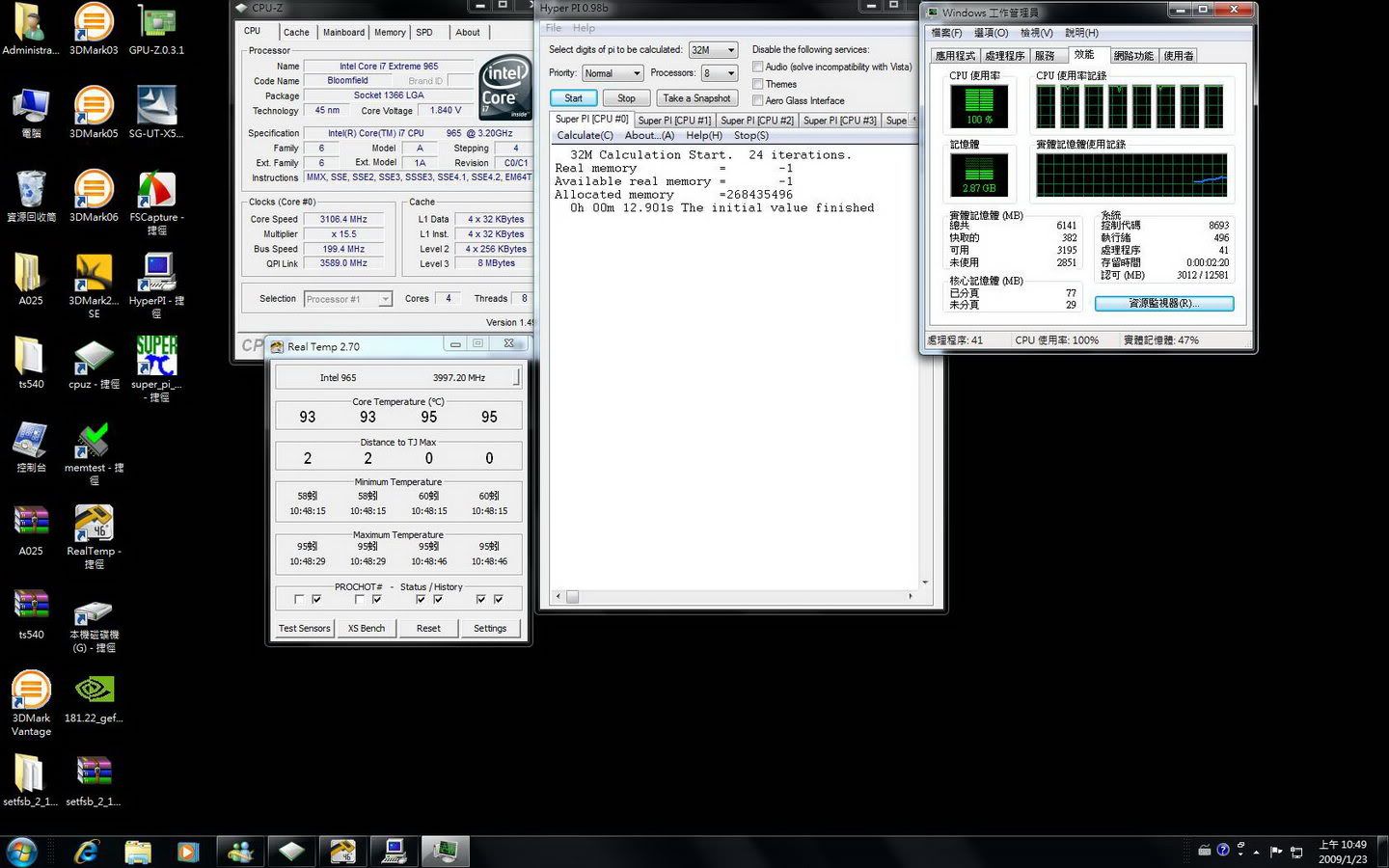Launch the cpuz desktop shortcut
1389x868 pixels.
coord(94,365)
